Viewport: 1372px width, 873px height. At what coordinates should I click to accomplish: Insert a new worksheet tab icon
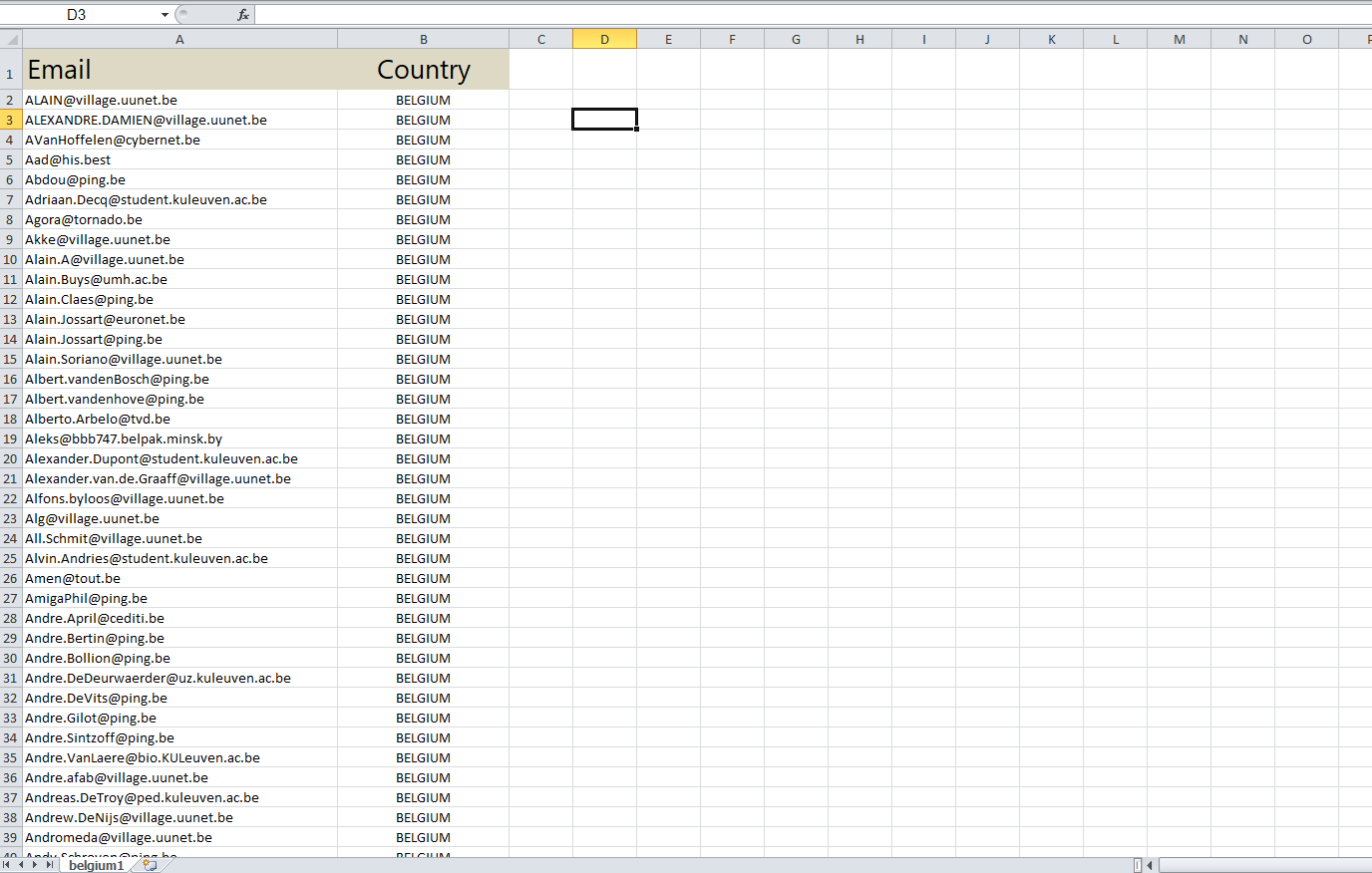click(151, 865)
